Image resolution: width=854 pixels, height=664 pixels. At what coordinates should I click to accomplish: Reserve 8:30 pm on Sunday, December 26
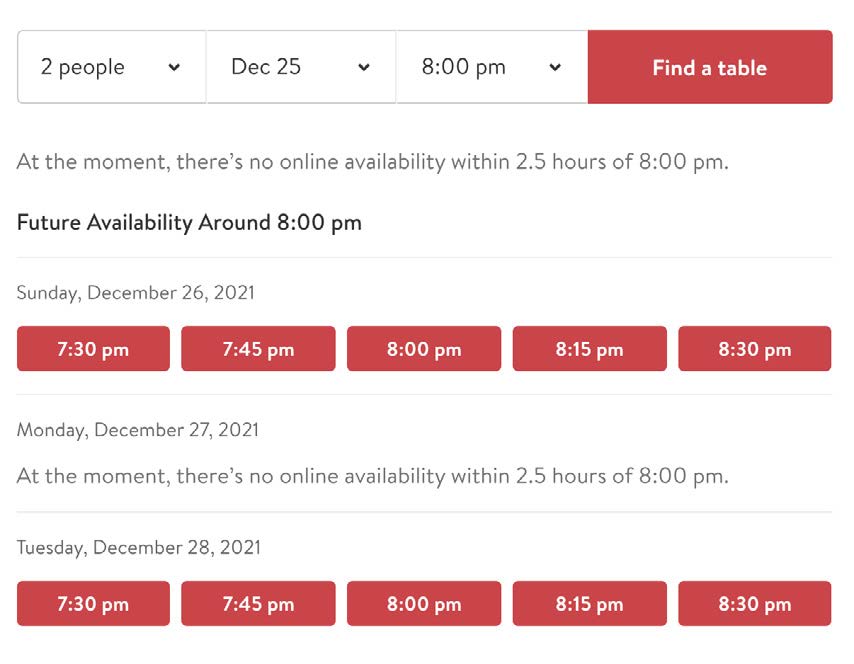pos(755,349)
